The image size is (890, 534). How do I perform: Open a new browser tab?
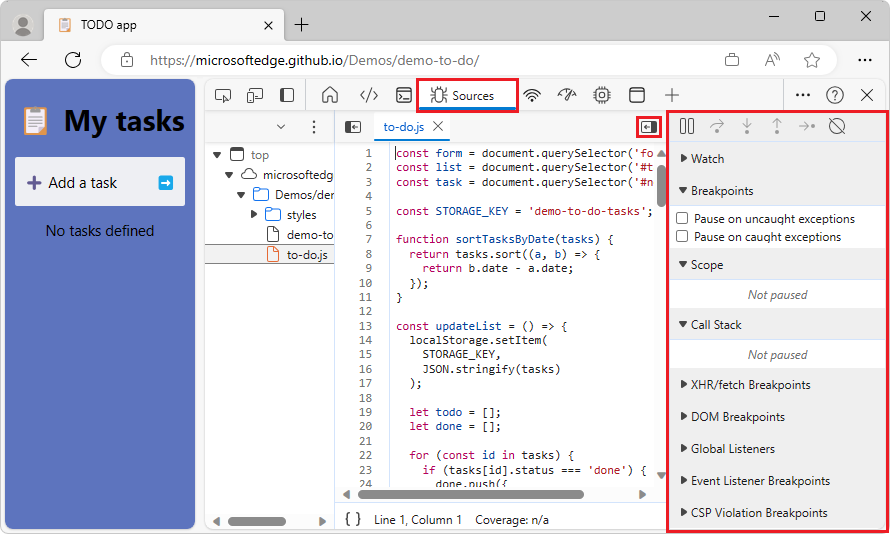(x=301, y=25)
